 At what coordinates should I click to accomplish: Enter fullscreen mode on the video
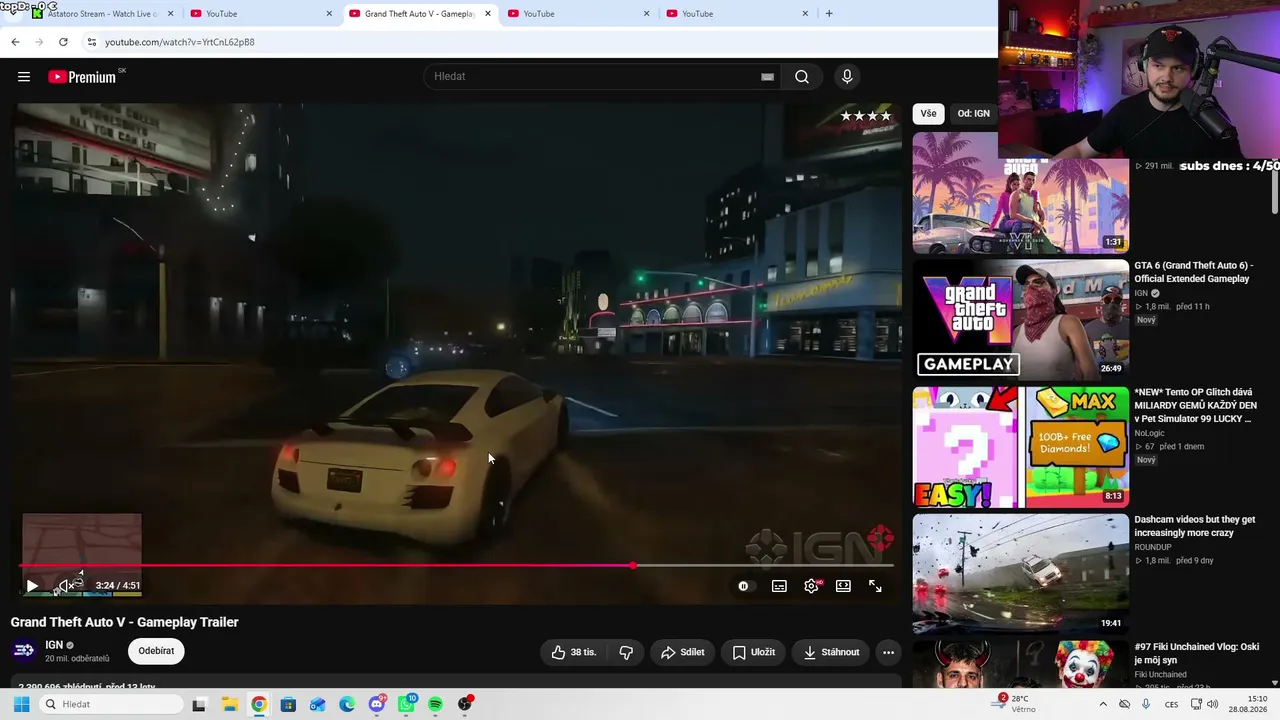(x=875, y=586)
